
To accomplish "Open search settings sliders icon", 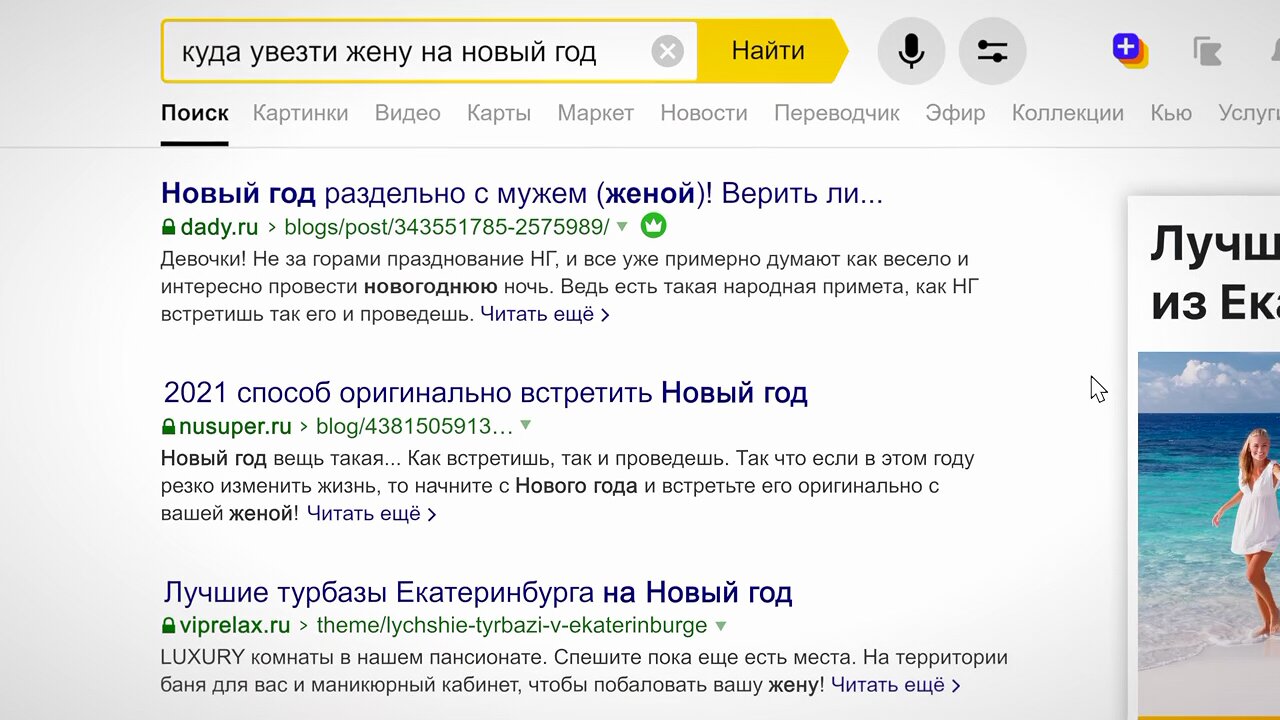I will tap(992, 51).
